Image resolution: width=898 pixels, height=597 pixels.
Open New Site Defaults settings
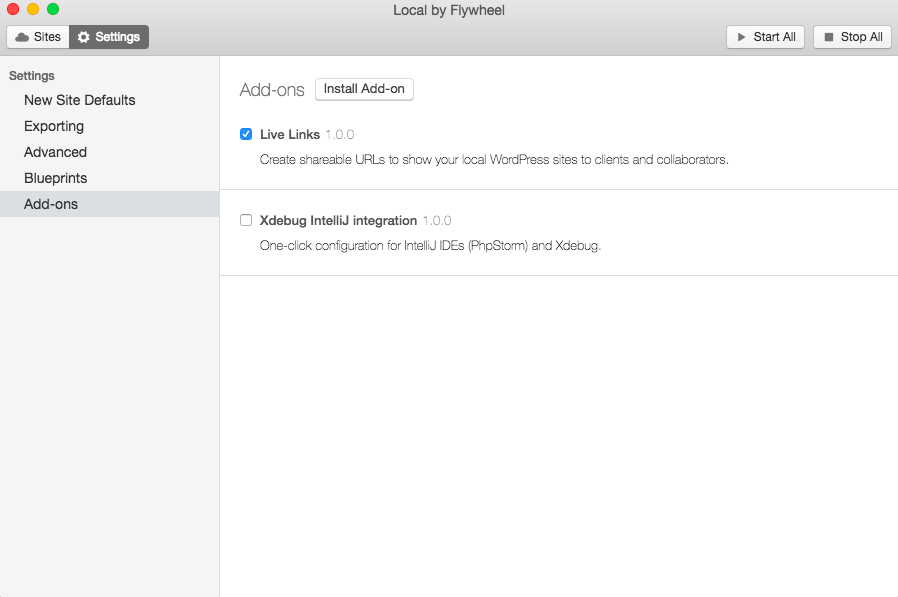[109, 100]
